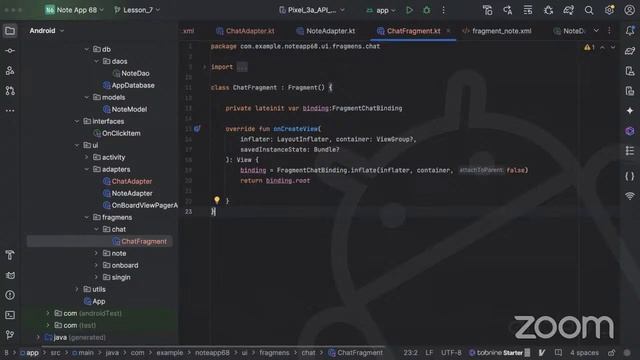Open AppDatabase in the project tree
Viewport: 640px width, 360px height.
pyautogui.click(x=129, y=85)
